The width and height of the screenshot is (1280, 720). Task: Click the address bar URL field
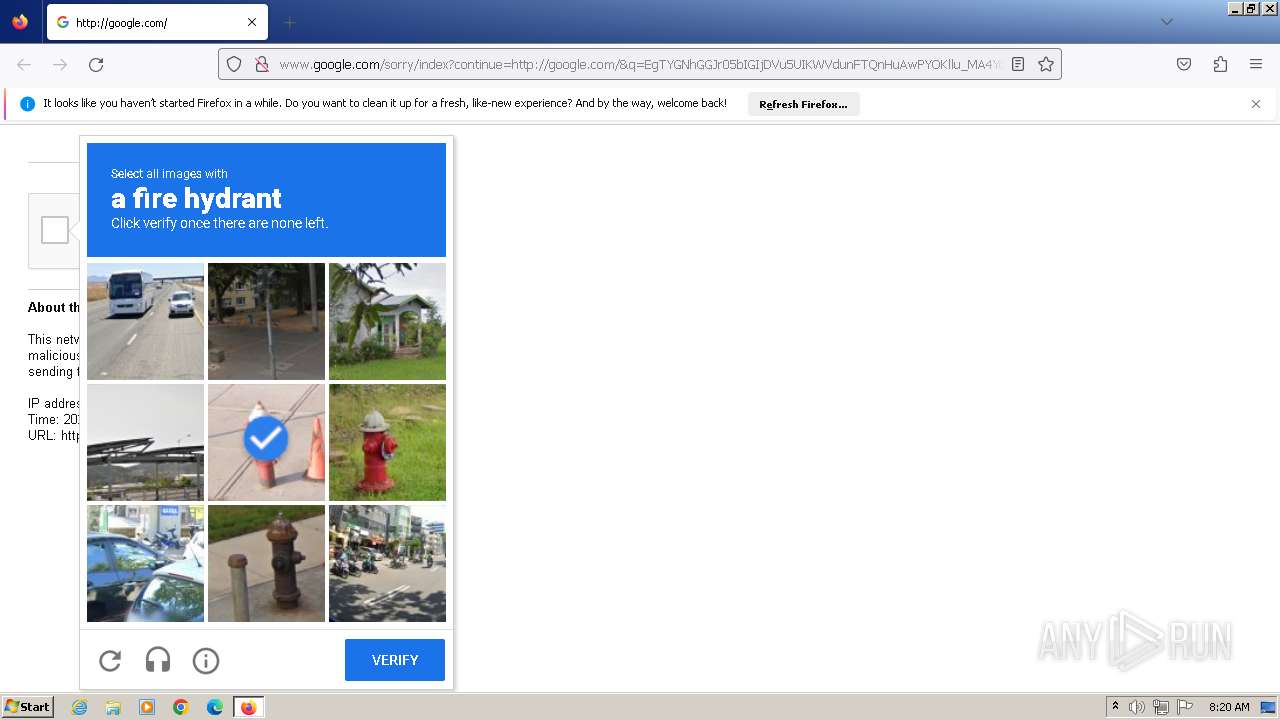coord(640,64)
